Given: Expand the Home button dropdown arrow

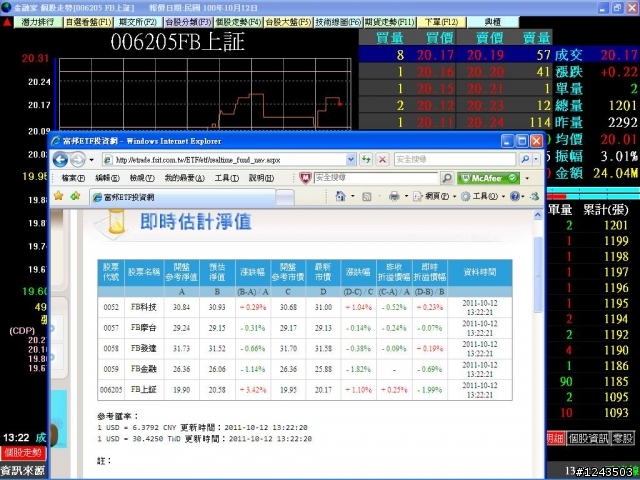Looking at the screenshot, I should point(353,197).
